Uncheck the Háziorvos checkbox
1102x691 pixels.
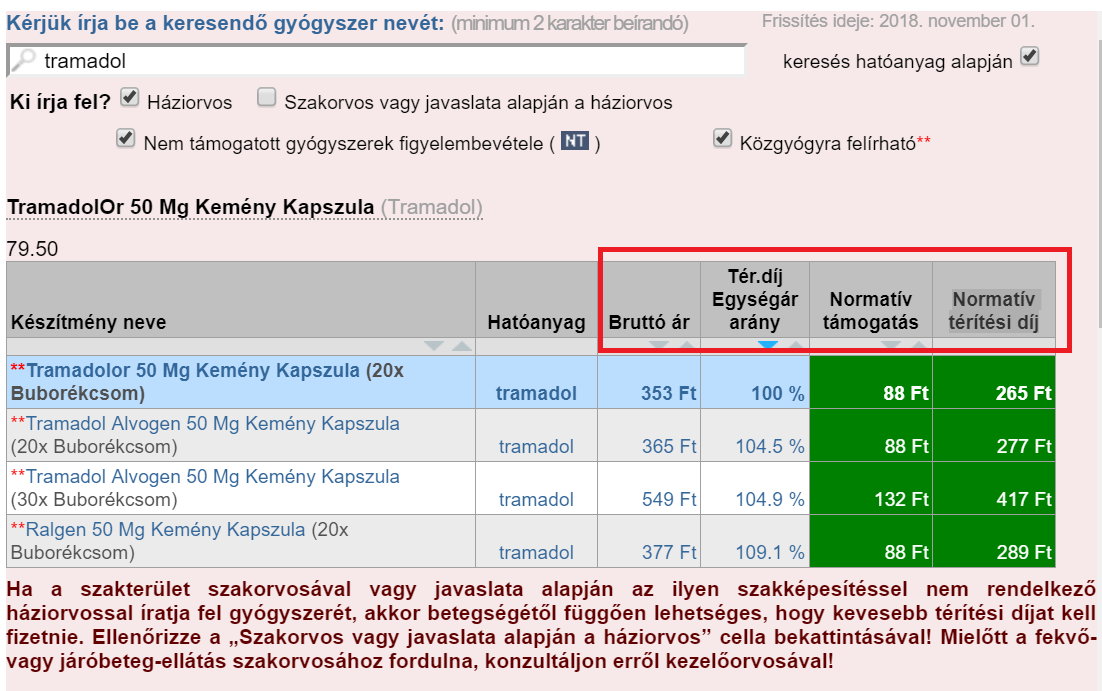tap(129, 97)
